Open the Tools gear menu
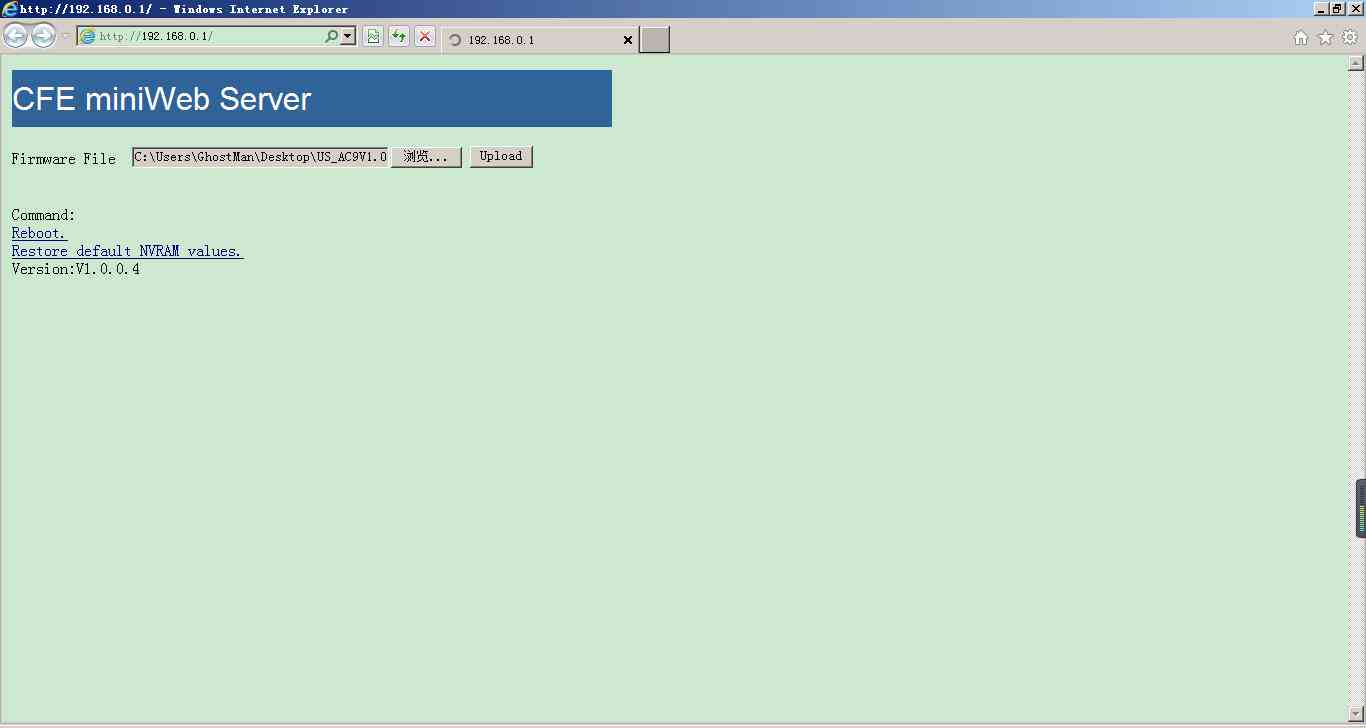Viewport: 1366px width, 728px height. click(1350, 38)
